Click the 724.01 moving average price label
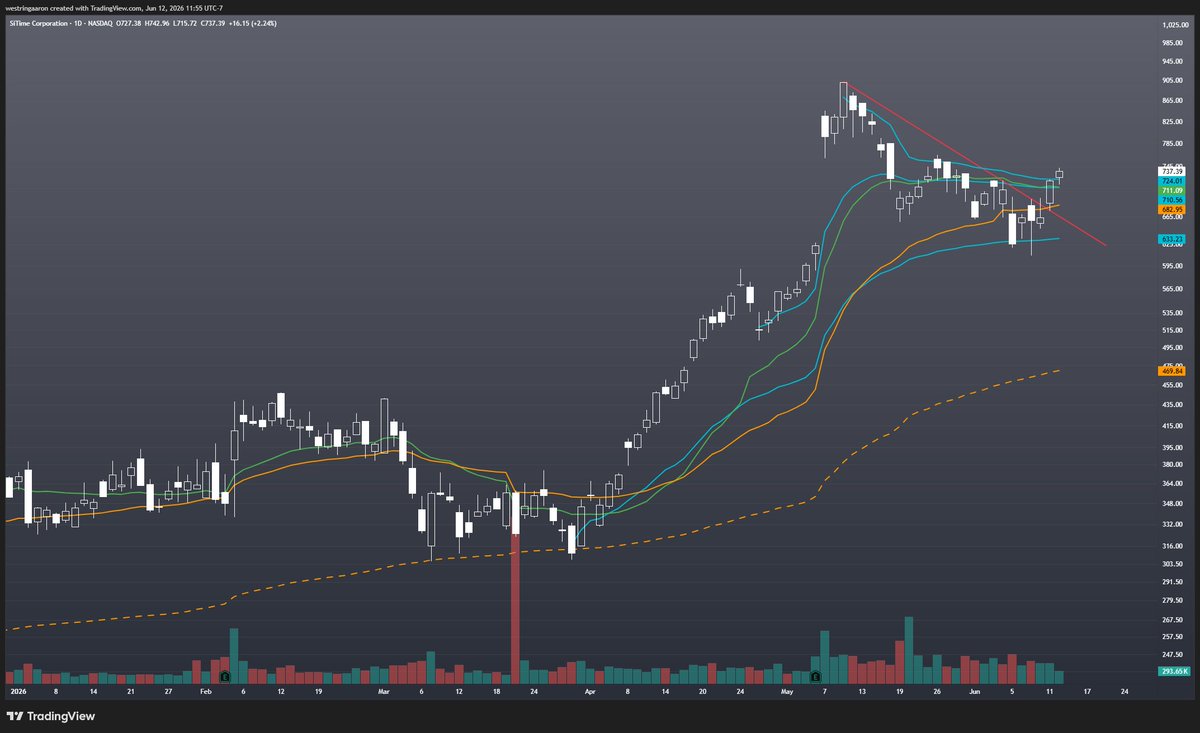This screenshot has height=733, width=1200. 1171,181
